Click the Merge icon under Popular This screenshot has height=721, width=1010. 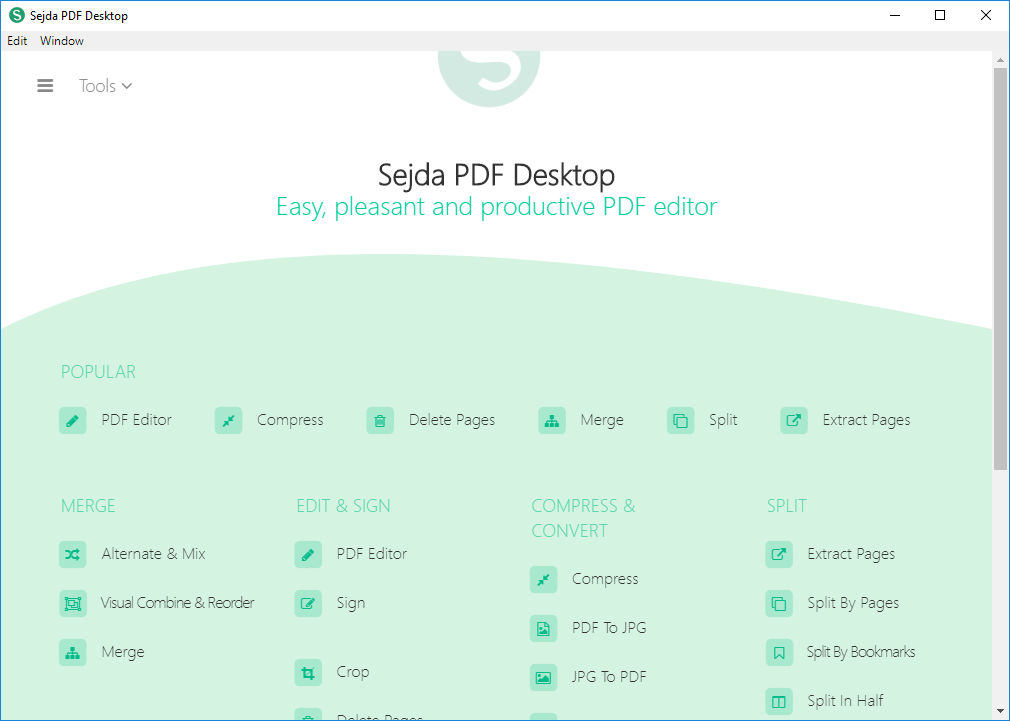(x=552, y=421)
